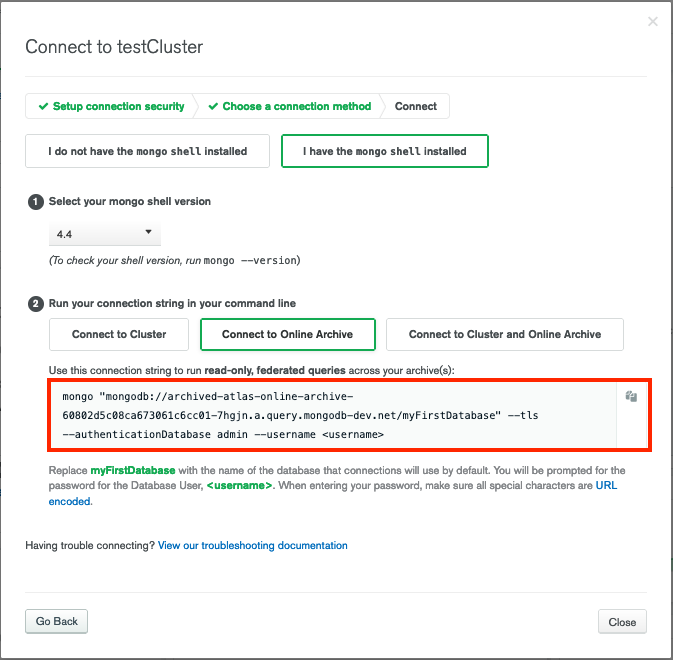Image resolution: width=673 pixels, height=660 pixels.
Task: Click inside the connection string code box
Action: point(333,415)
